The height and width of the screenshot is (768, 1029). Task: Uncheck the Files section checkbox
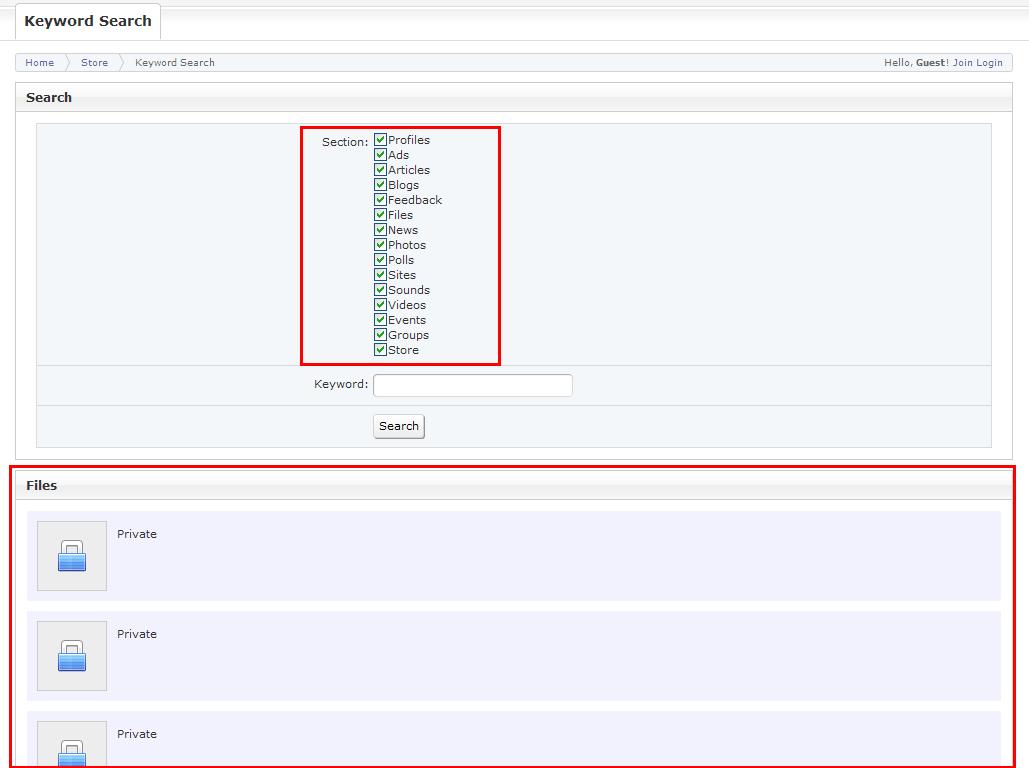tap(380, 215)
